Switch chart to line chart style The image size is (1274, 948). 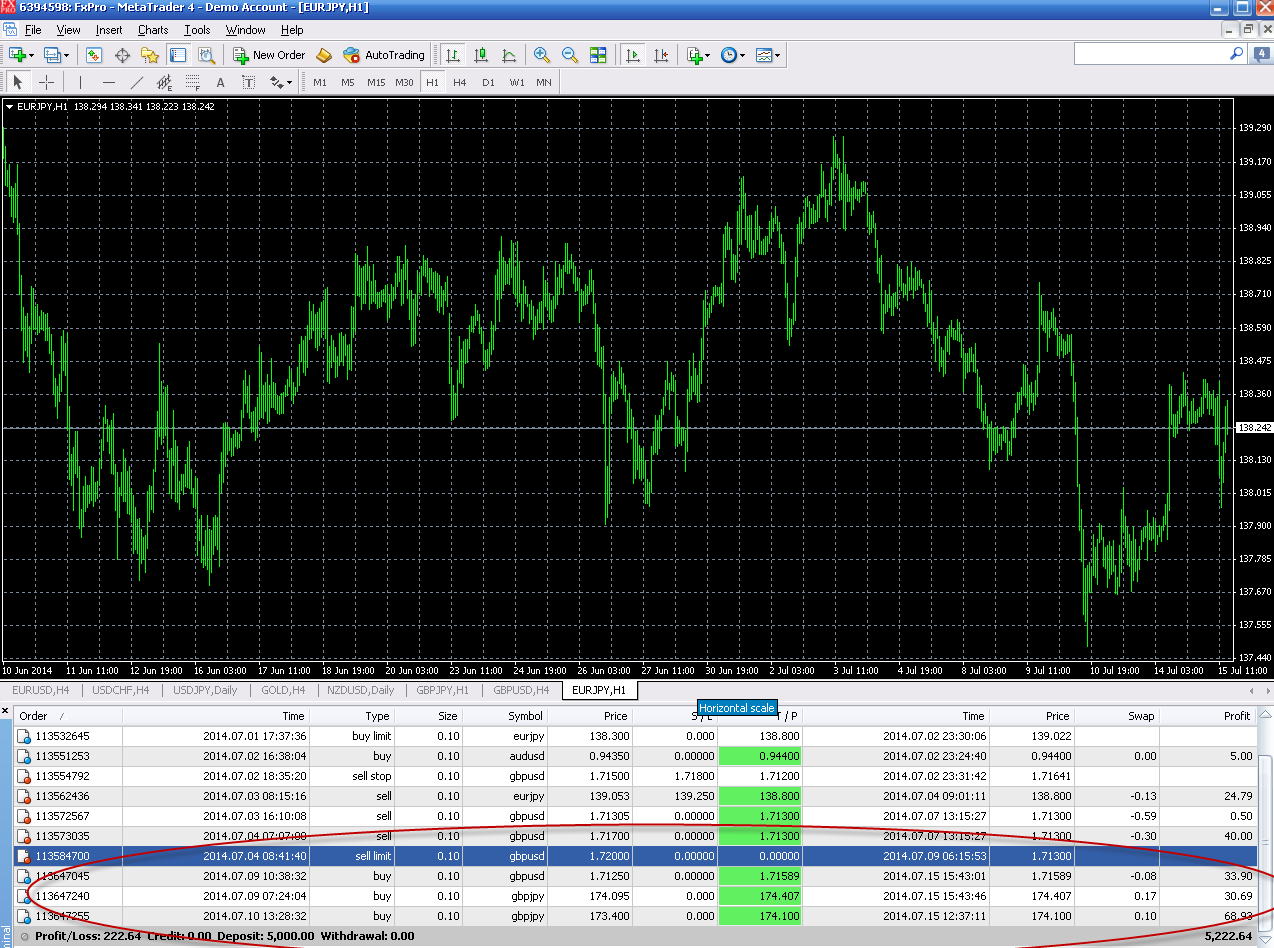pyautogui.click(x=509, y=55)
